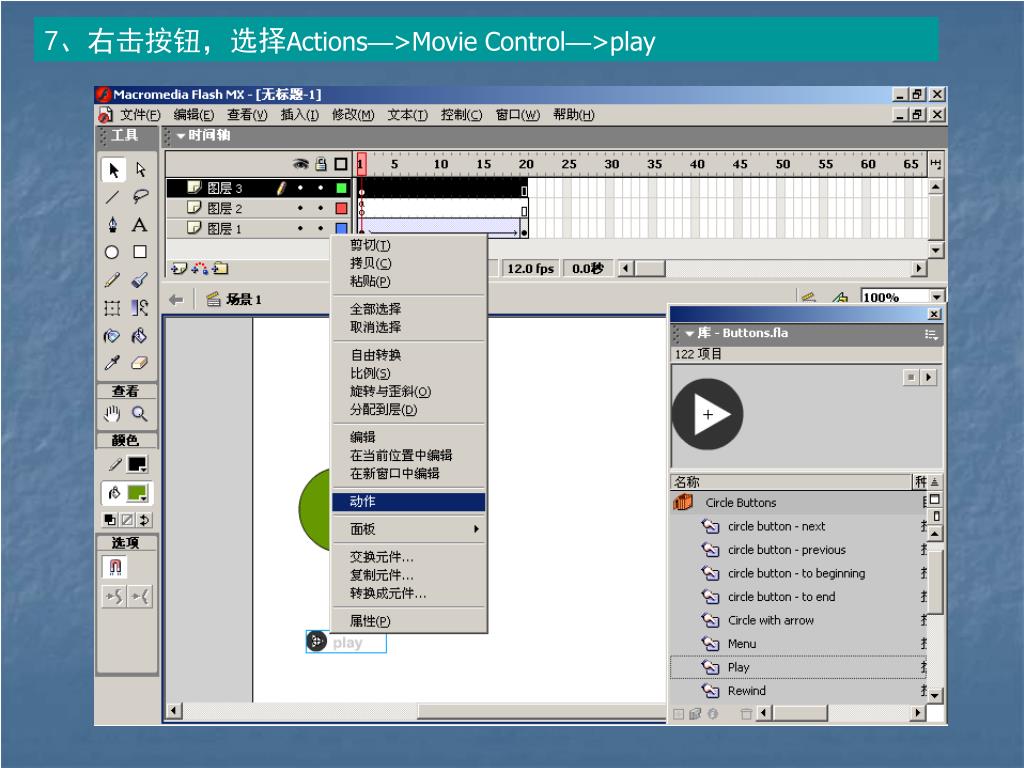Click the back arrow beside 场景 1
The image size is (1024, 768).
(176, 300)
